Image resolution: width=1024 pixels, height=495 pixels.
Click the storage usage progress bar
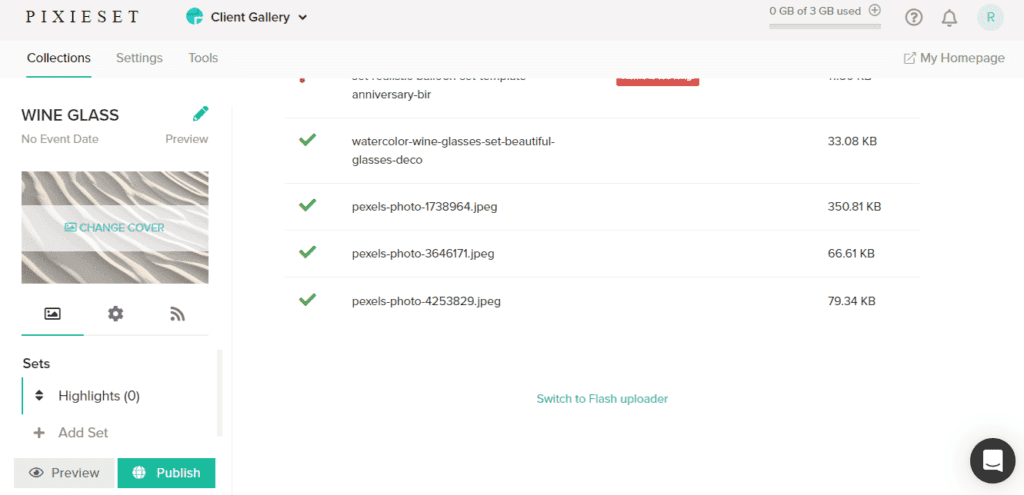click(825, 26)
